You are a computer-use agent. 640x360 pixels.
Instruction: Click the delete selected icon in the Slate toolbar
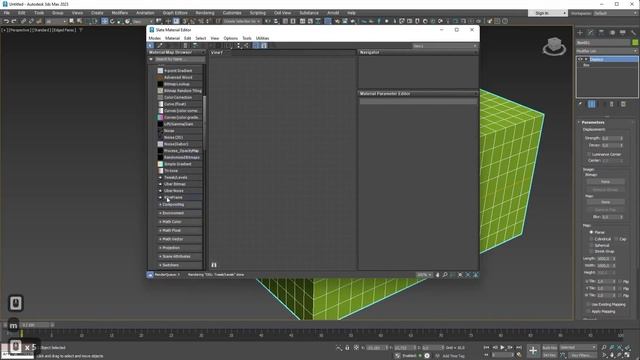[185, 46]
